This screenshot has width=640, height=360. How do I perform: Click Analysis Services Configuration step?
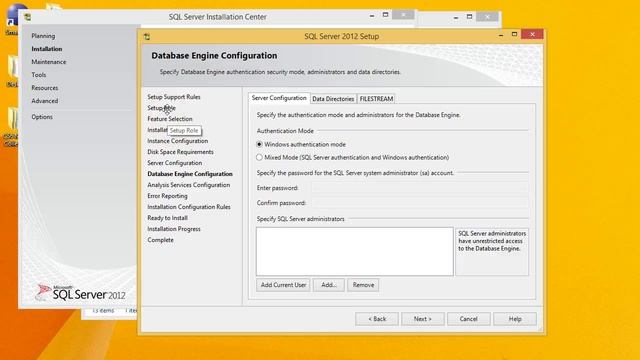189,185
